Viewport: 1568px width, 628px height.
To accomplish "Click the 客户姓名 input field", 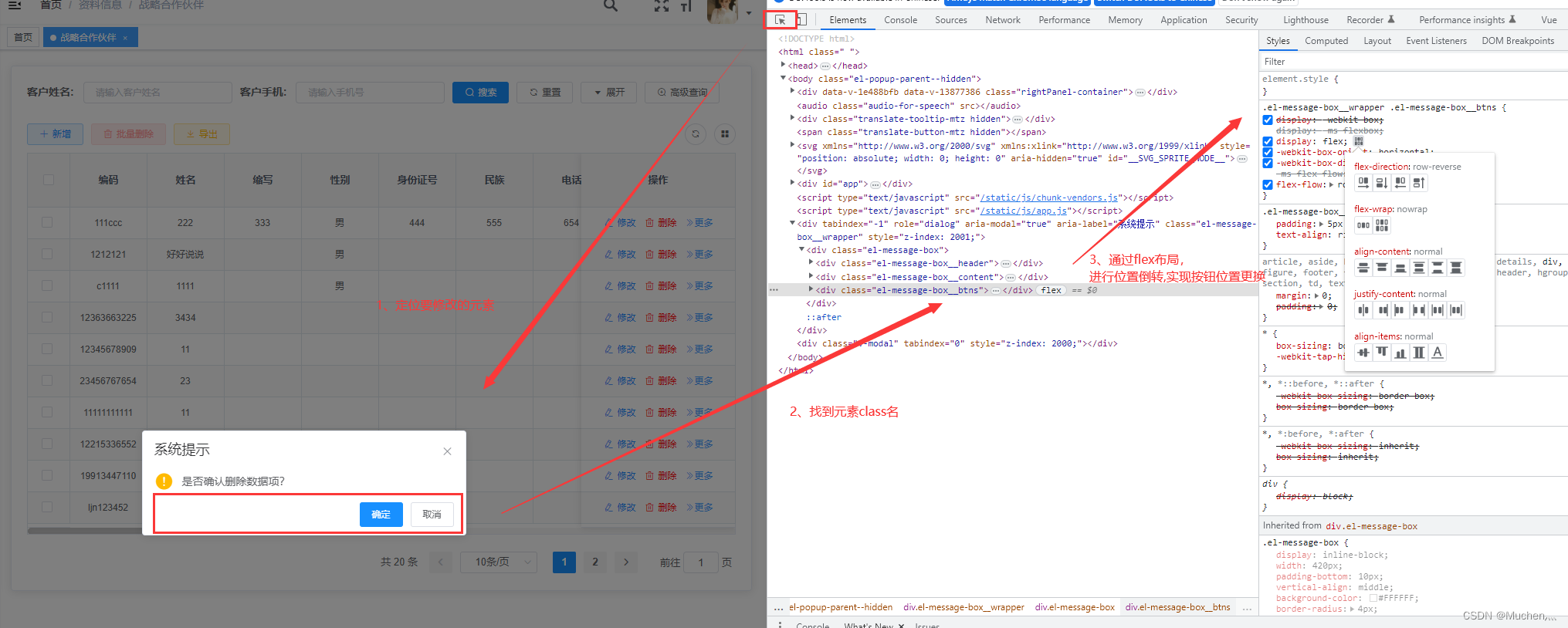I will pyautogui.click(x=158, y=93).
